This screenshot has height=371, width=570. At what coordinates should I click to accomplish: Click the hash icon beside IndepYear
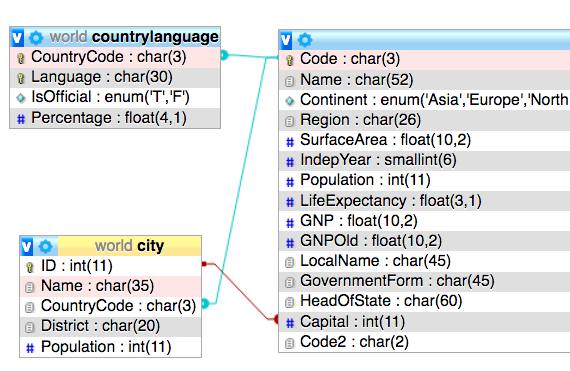290,162
